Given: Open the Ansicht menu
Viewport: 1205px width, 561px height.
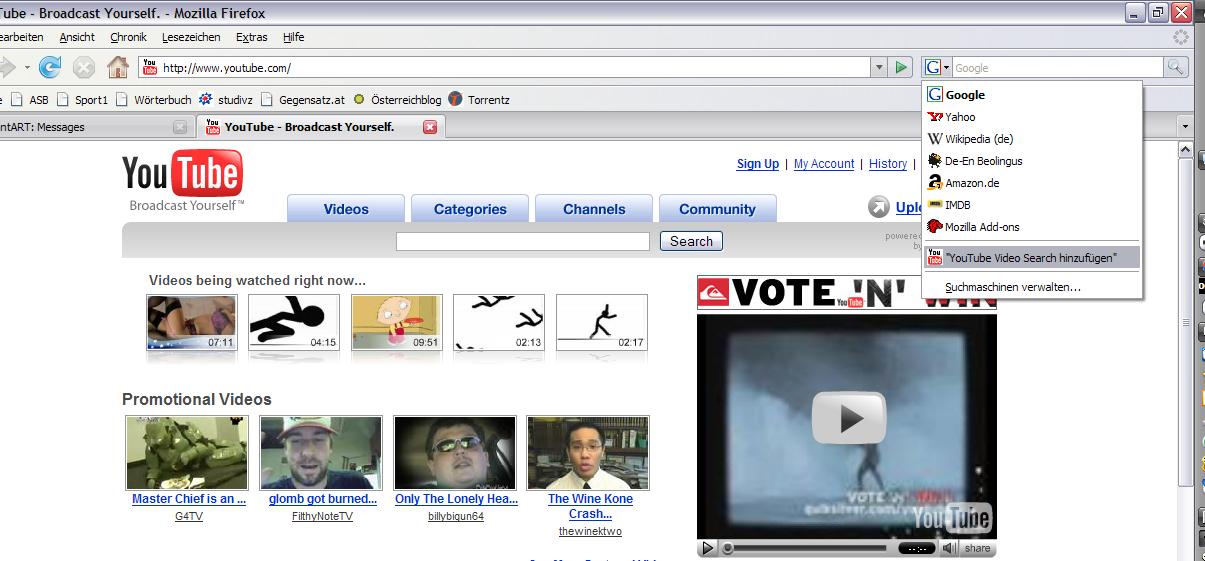Looking at the screenshot, I should click(77, 37).
